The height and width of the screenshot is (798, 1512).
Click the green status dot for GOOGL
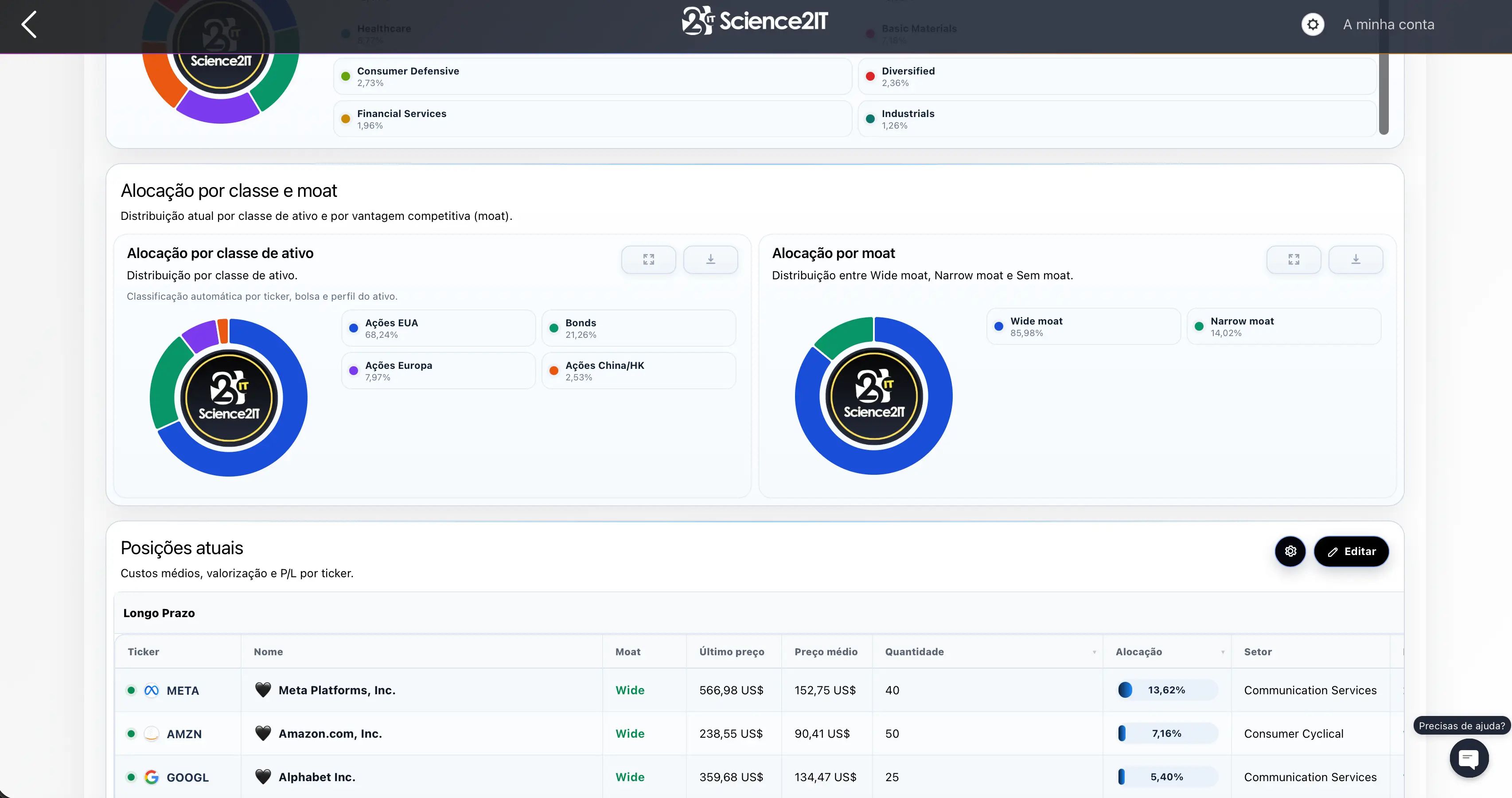pos(132,778)
